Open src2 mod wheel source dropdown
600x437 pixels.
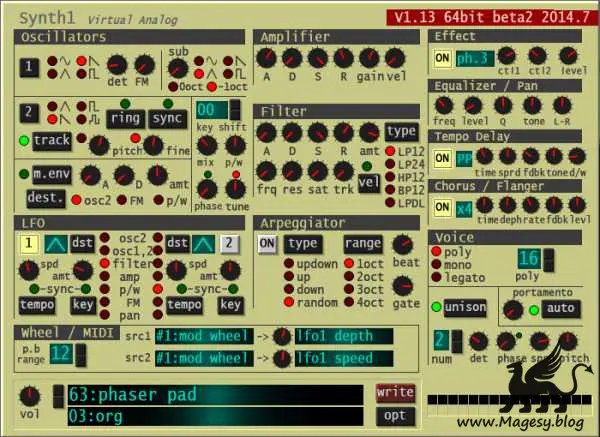(x=204, y=359)
